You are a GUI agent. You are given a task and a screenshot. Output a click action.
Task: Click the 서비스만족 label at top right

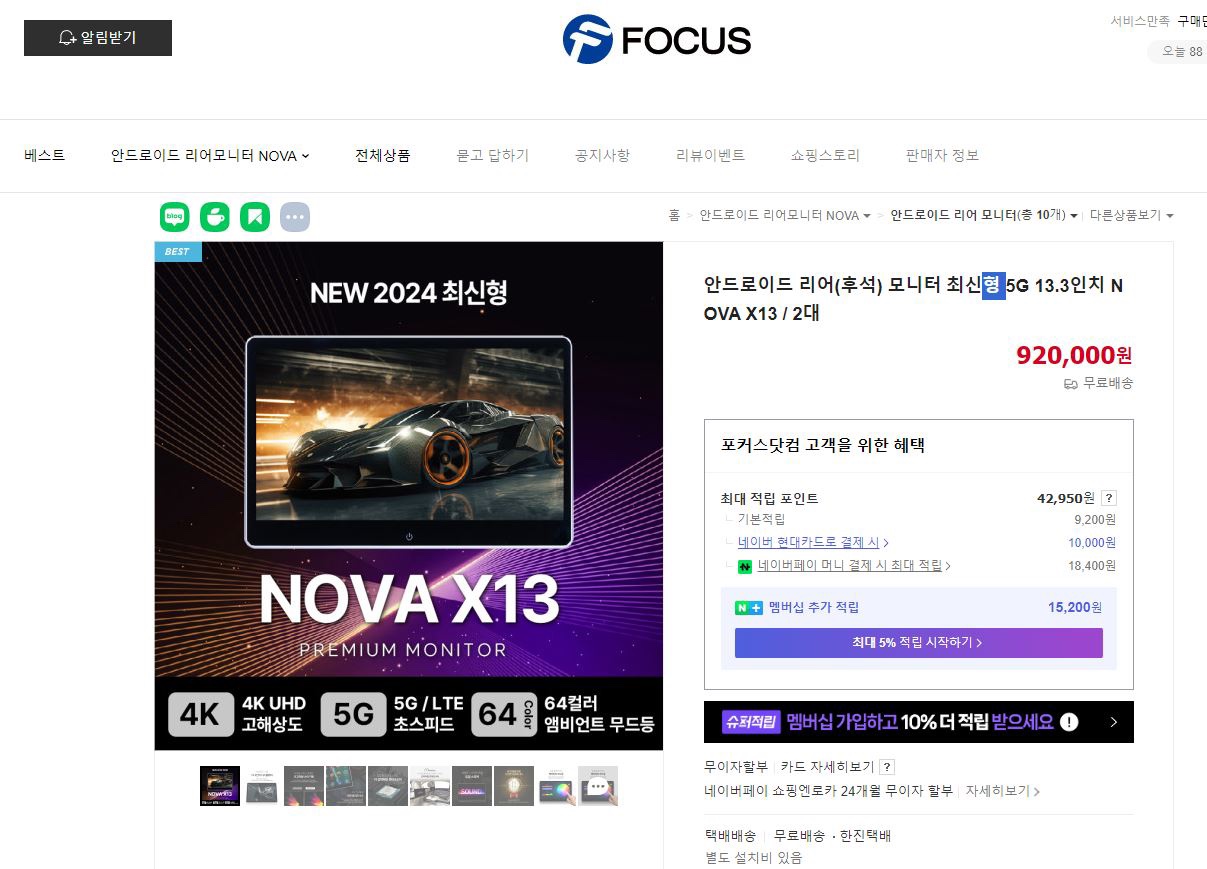(x=1140, y=21)
